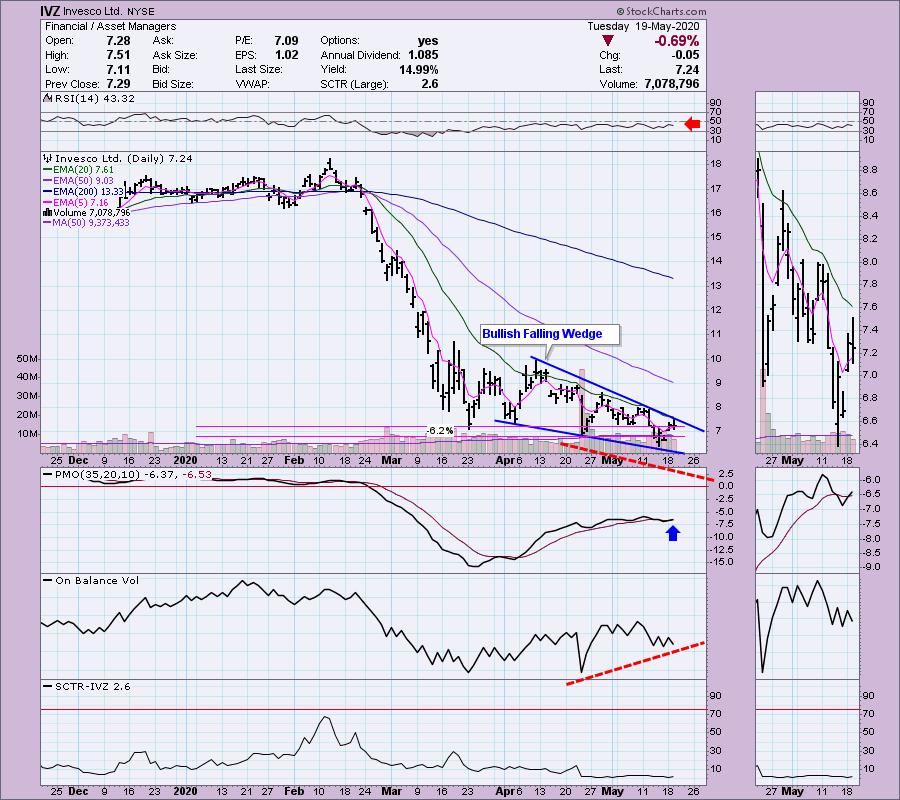Click the Bullish Falling Wedge annotation label
The width and height of the screenshot is (900, 800).
tap(549, 334)
